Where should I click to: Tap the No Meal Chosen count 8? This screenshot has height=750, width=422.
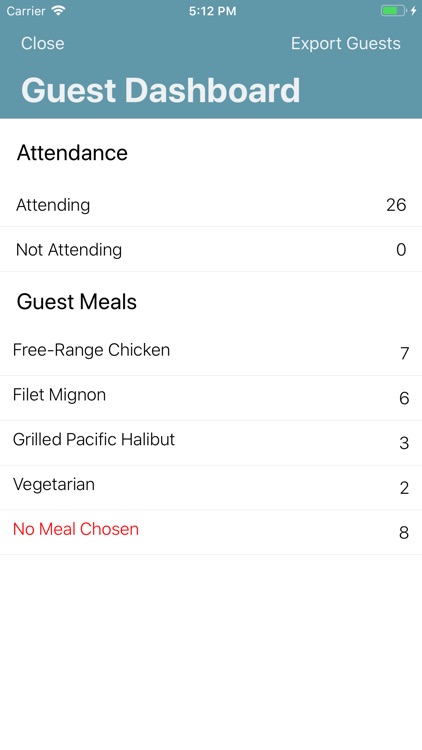point(404,532)
